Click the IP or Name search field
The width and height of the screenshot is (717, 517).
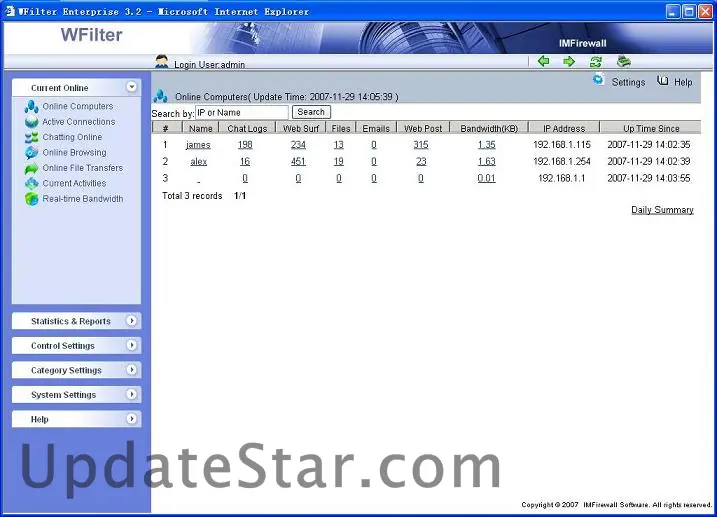[242, 112]
